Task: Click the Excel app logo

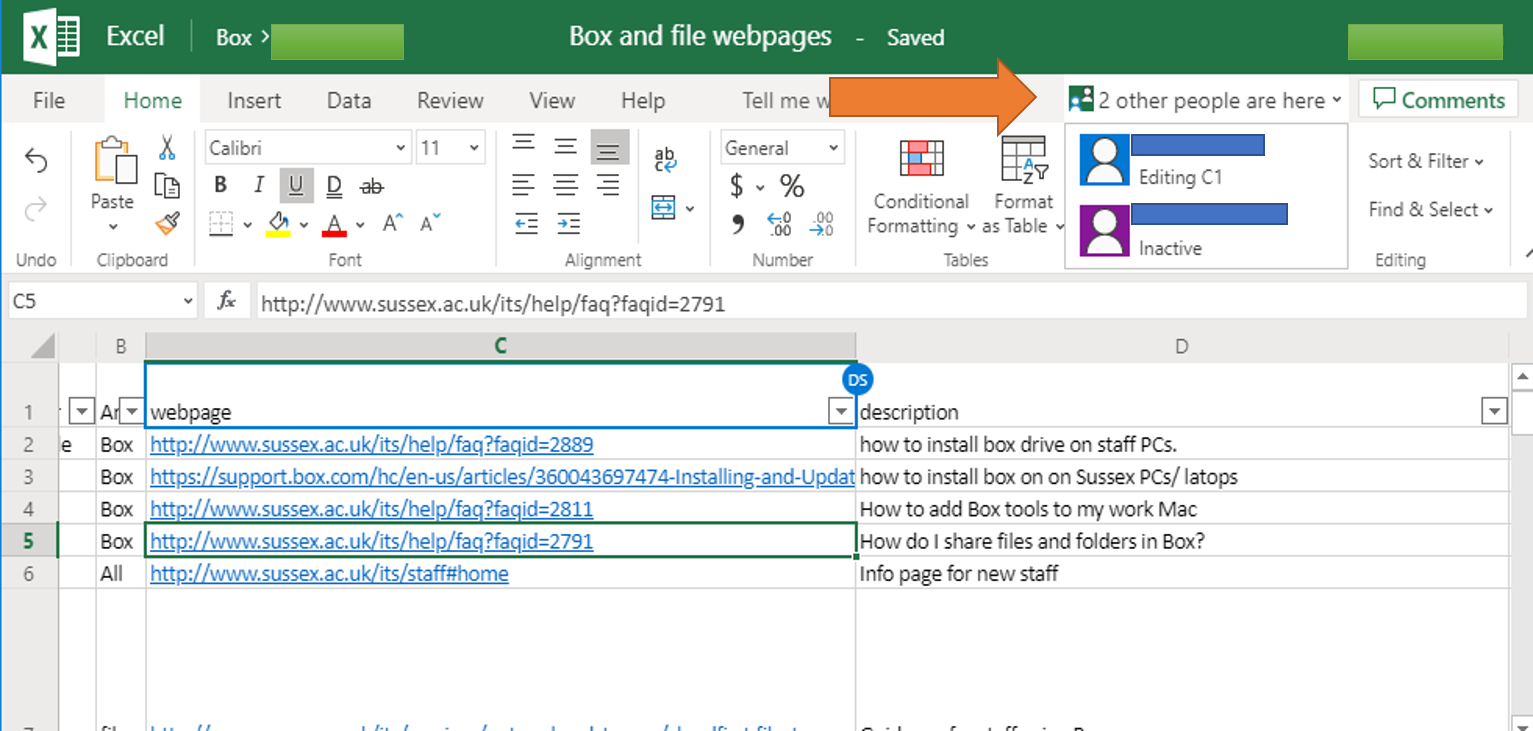Action: coord(53,38)
